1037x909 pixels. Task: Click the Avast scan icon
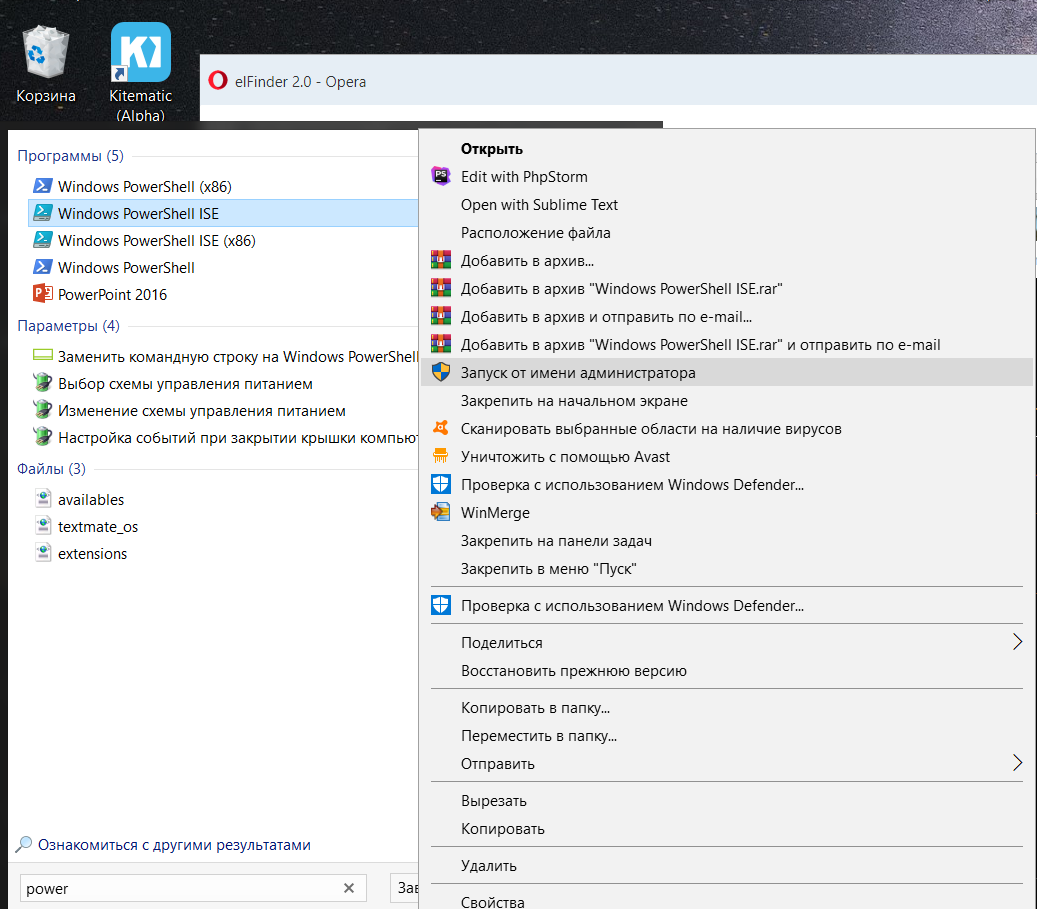[440, 427]
